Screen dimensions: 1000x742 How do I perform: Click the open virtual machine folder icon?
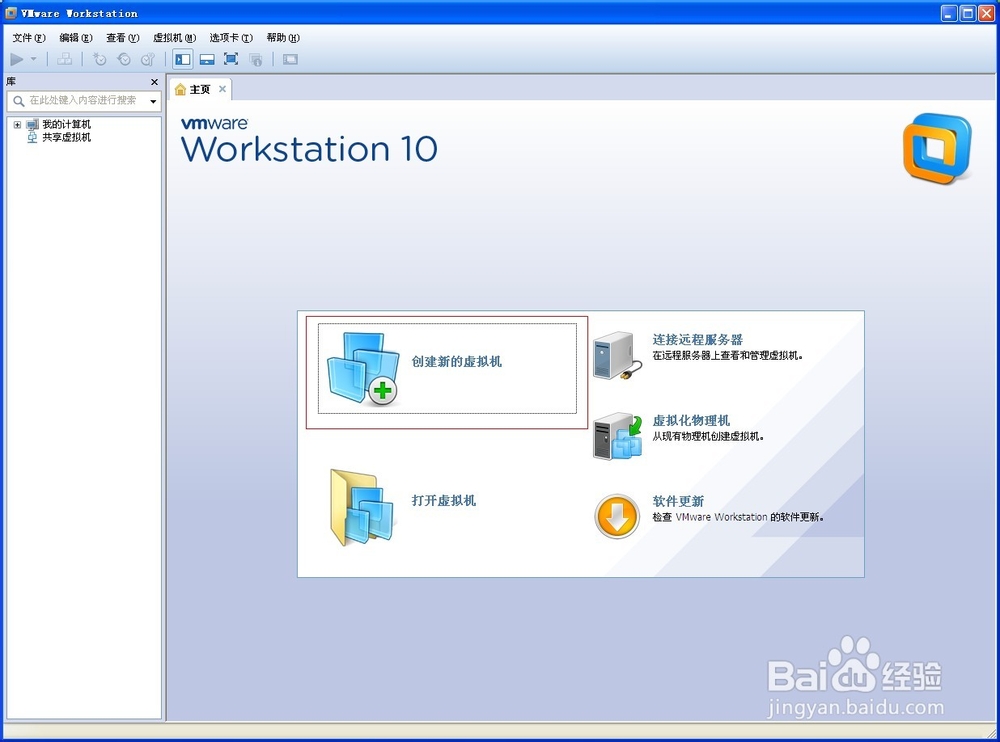click(x=362, y=507)
